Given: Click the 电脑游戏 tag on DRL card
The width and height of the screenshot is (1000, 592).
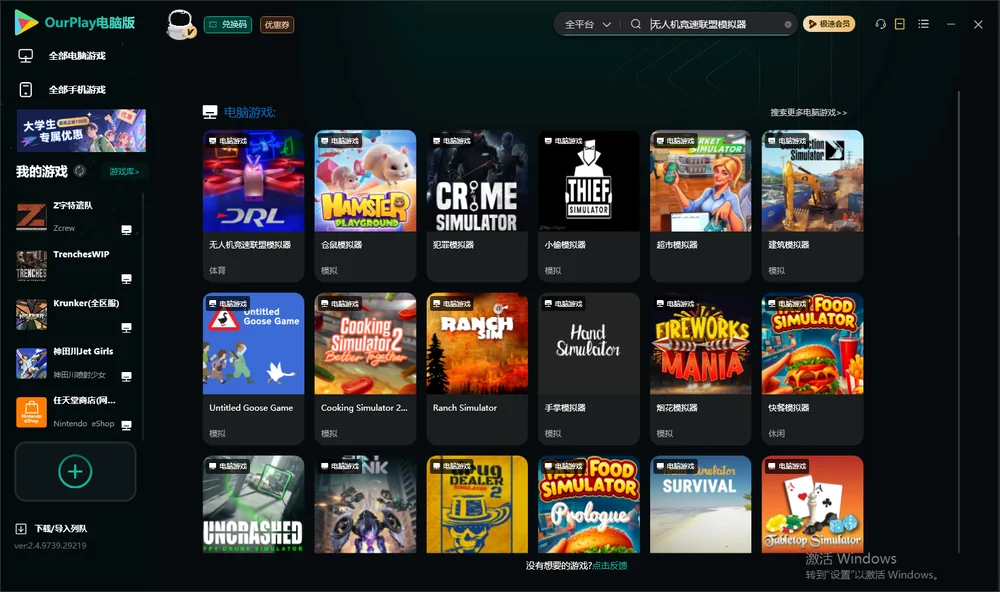Looking at the screenshot, I should point(227,141).
